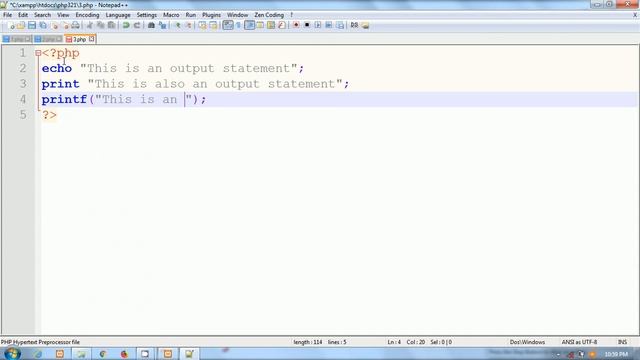640x360 pixels.
Task: Stop macro recording with the black square
Action: (x=307, y=25)
